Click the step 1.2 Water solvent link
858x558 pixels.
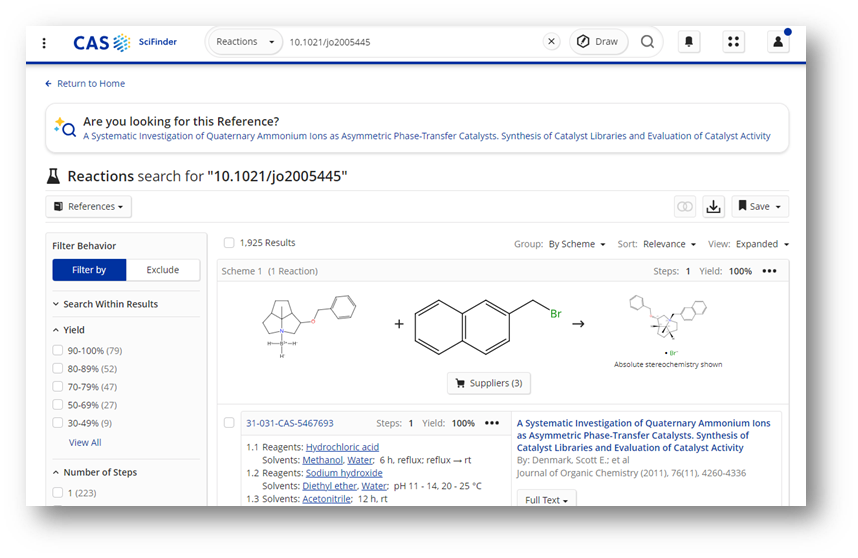[x=374, y=486]
